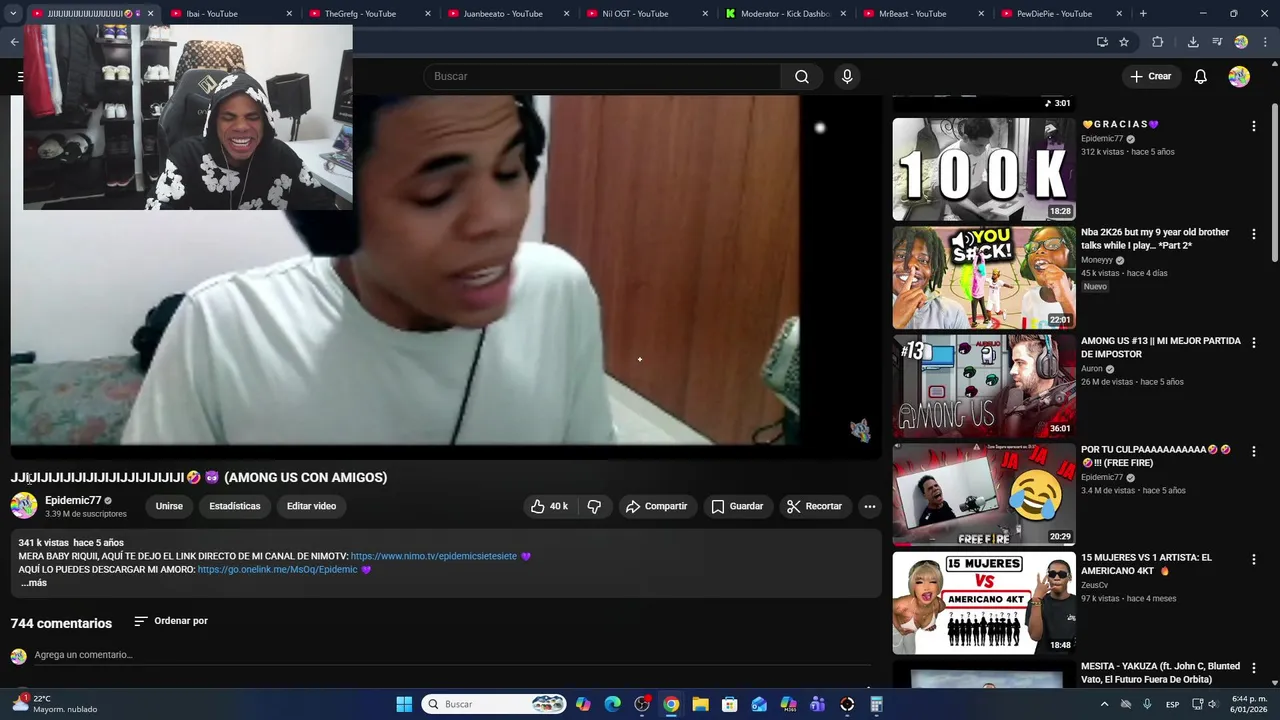This screenshot has height=720, width=1280.
Task: Open options menu for 15 MUJERES video
Action: 1253,560
